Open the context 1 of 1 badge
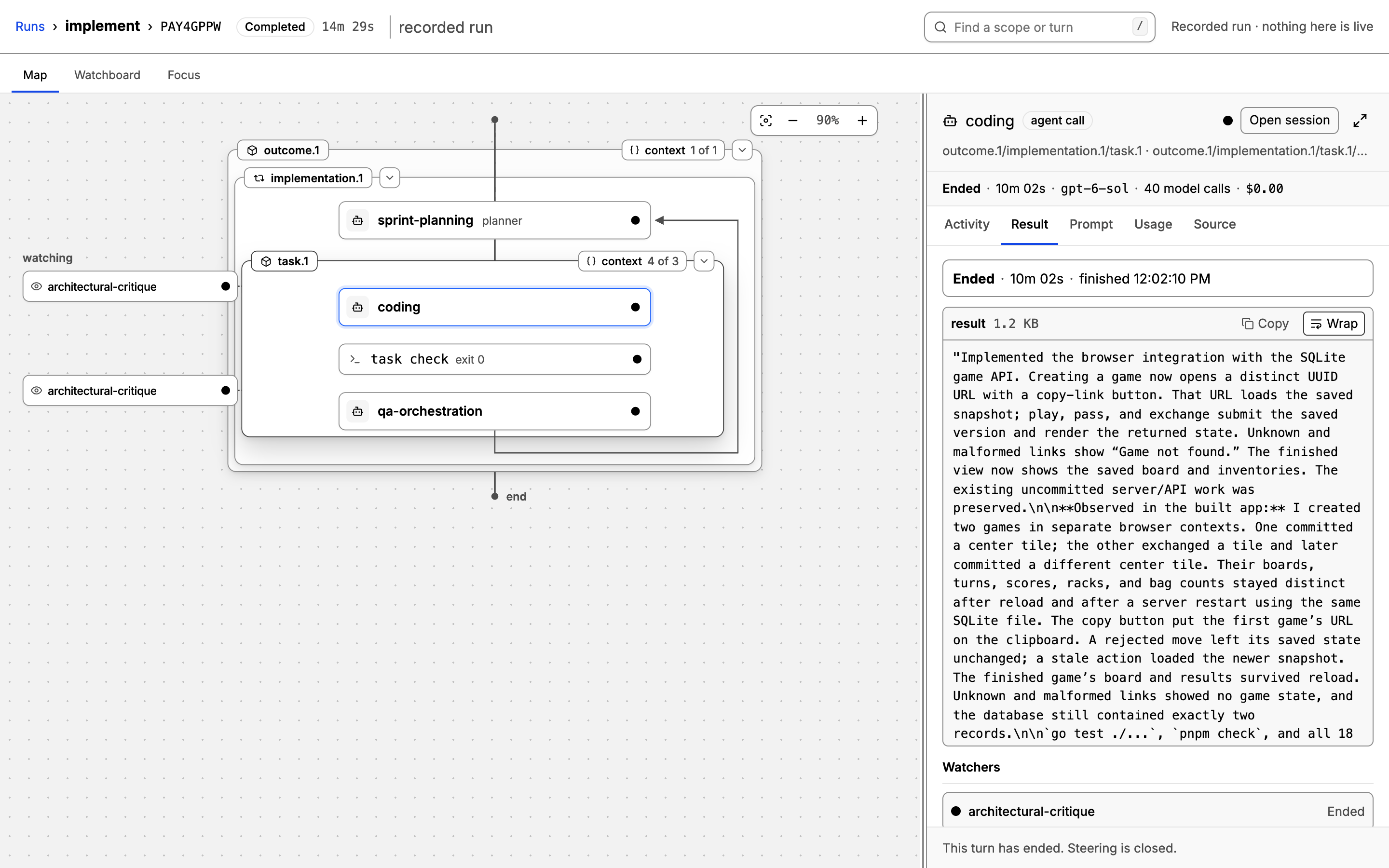1389x868 pixels. 673,150
